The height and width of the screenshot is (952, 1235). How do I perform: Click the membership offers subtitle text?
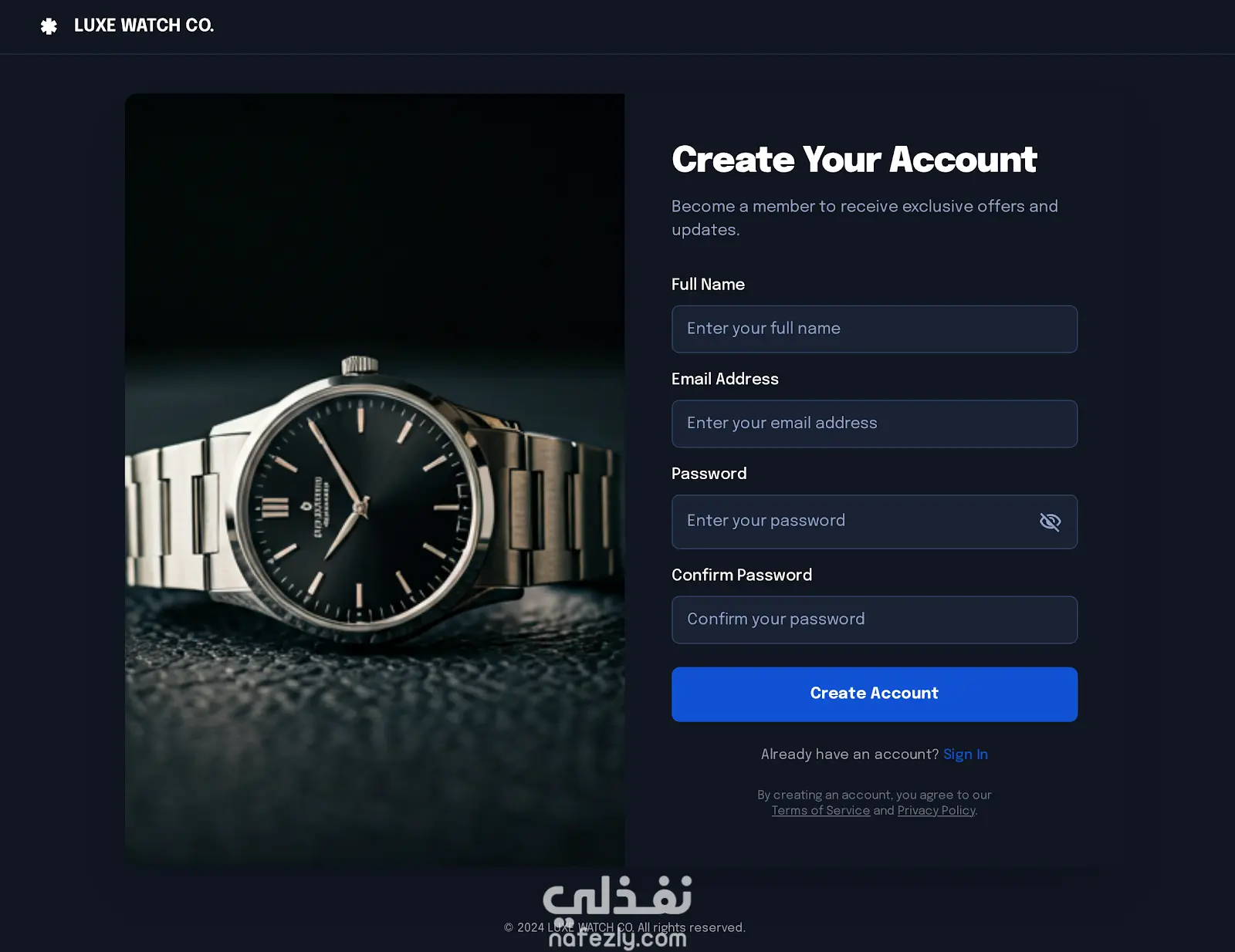[864, 218]
